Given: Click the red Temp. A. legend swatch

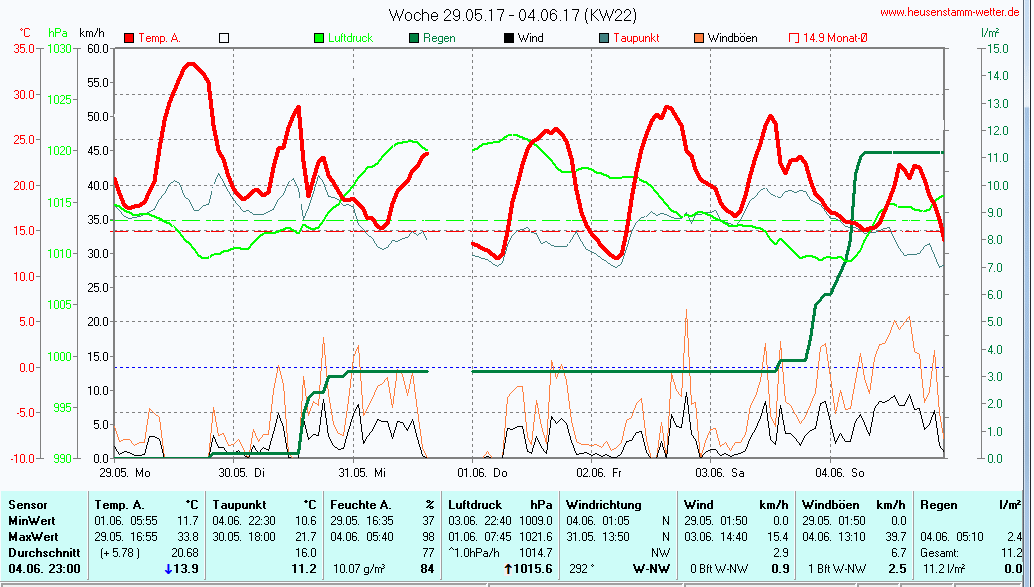Looking at the screenshot, I should (x=129, y=38).
